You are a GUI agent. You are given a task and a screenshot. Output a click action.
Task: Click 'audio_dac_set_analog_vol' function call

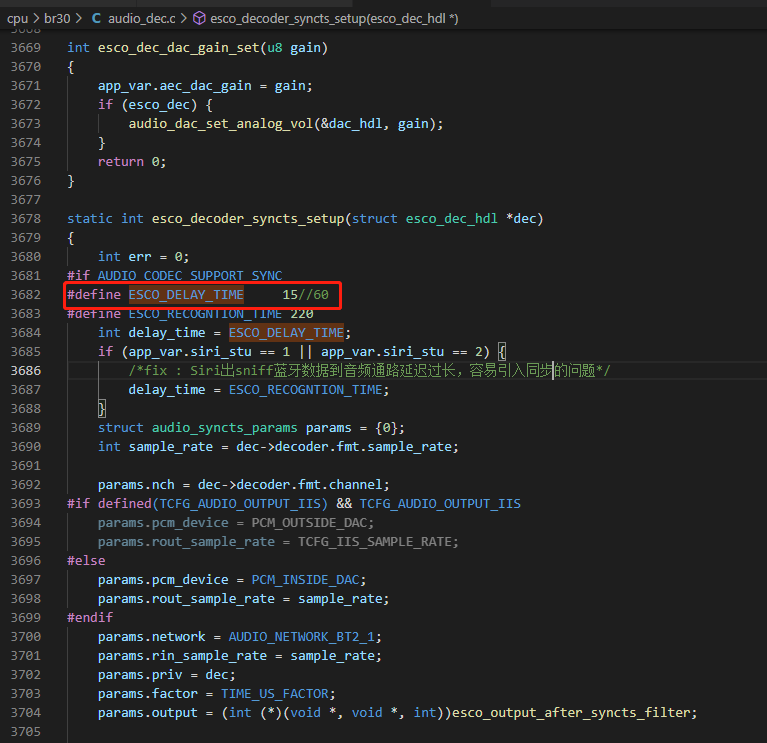click(221, 124)
